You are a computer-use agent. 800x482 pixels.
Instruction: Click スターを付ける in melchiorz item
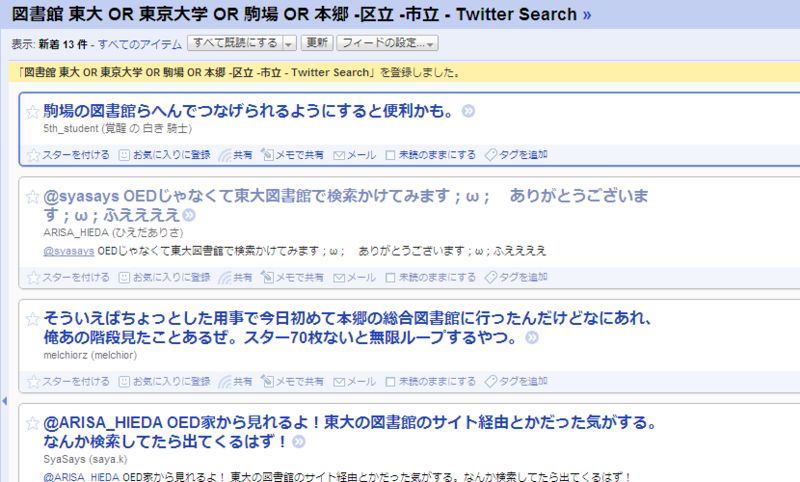69,382
